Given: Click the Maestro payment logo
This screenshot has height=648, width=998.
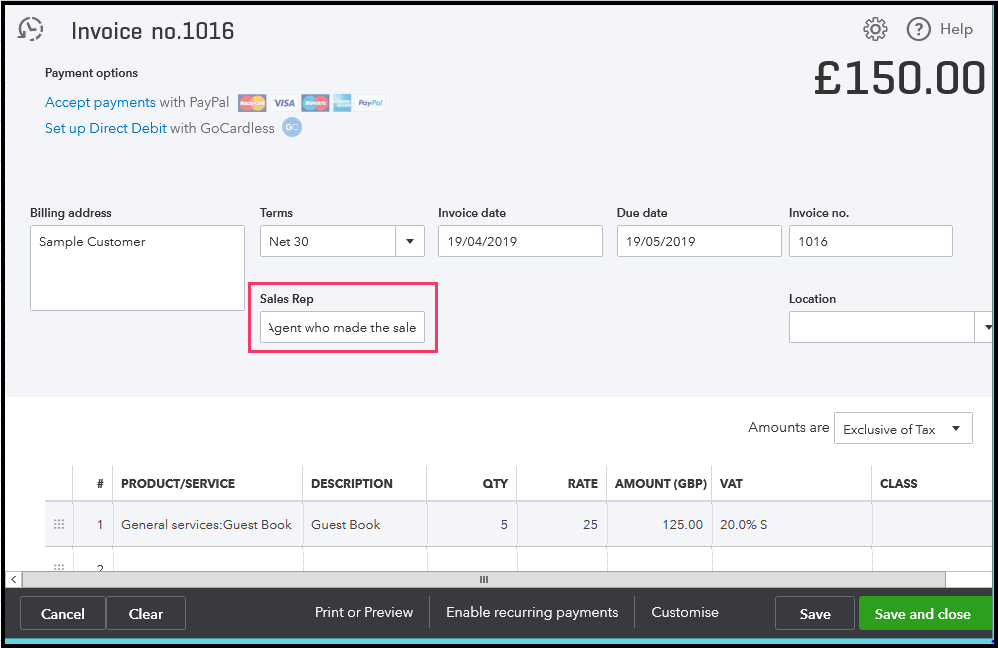Looking at the screenshot, I should click(315, 102).
